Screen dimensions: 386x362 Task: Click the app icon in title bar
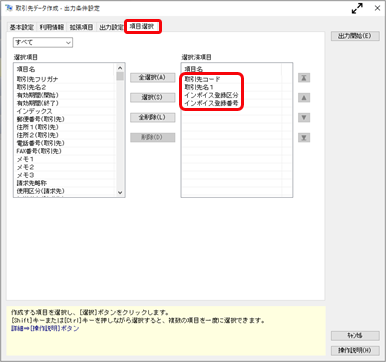pos(9,8)
